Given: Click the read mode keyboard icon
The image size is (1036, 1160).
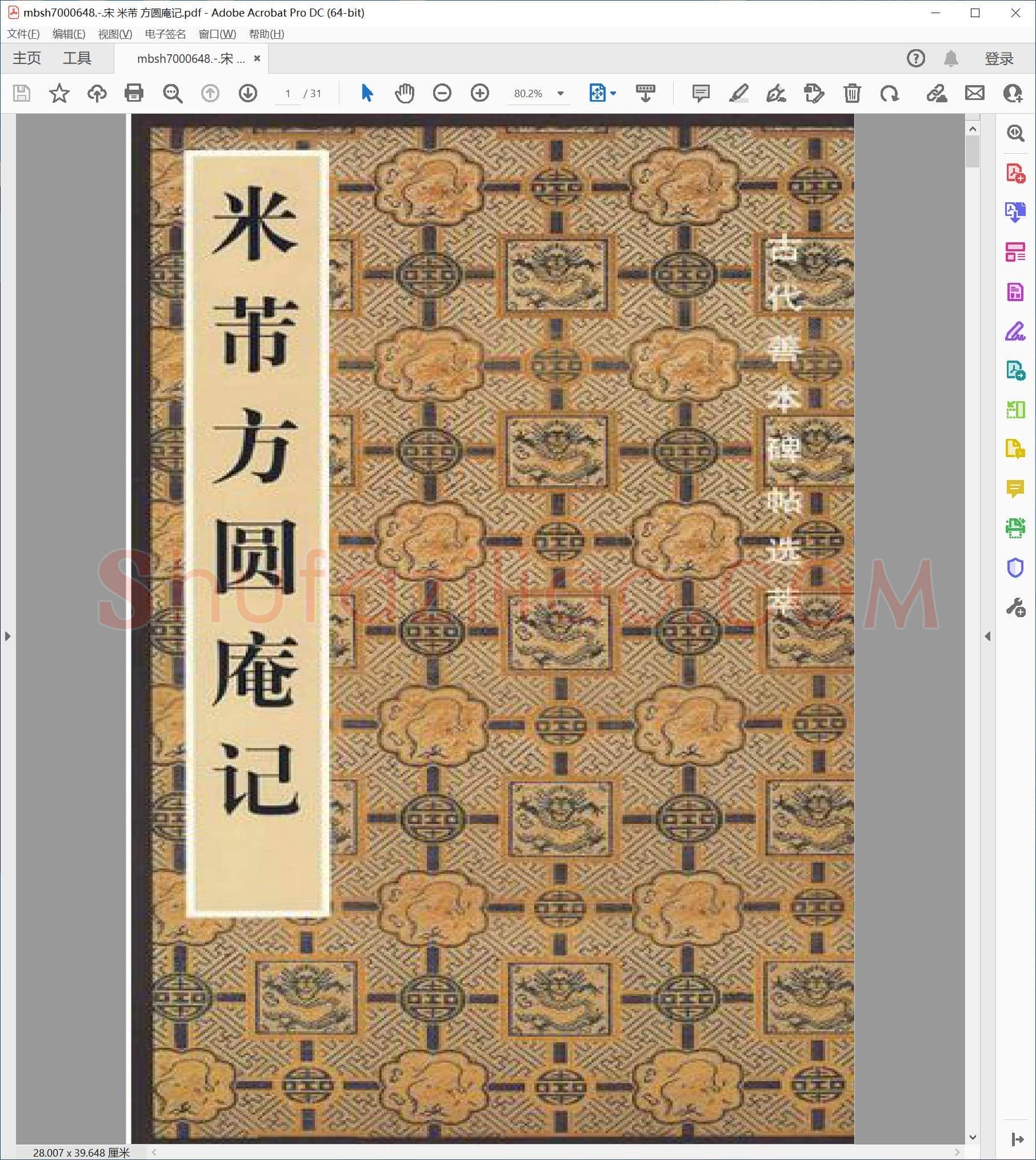Looking at the screenshot, I should point(646,93).
